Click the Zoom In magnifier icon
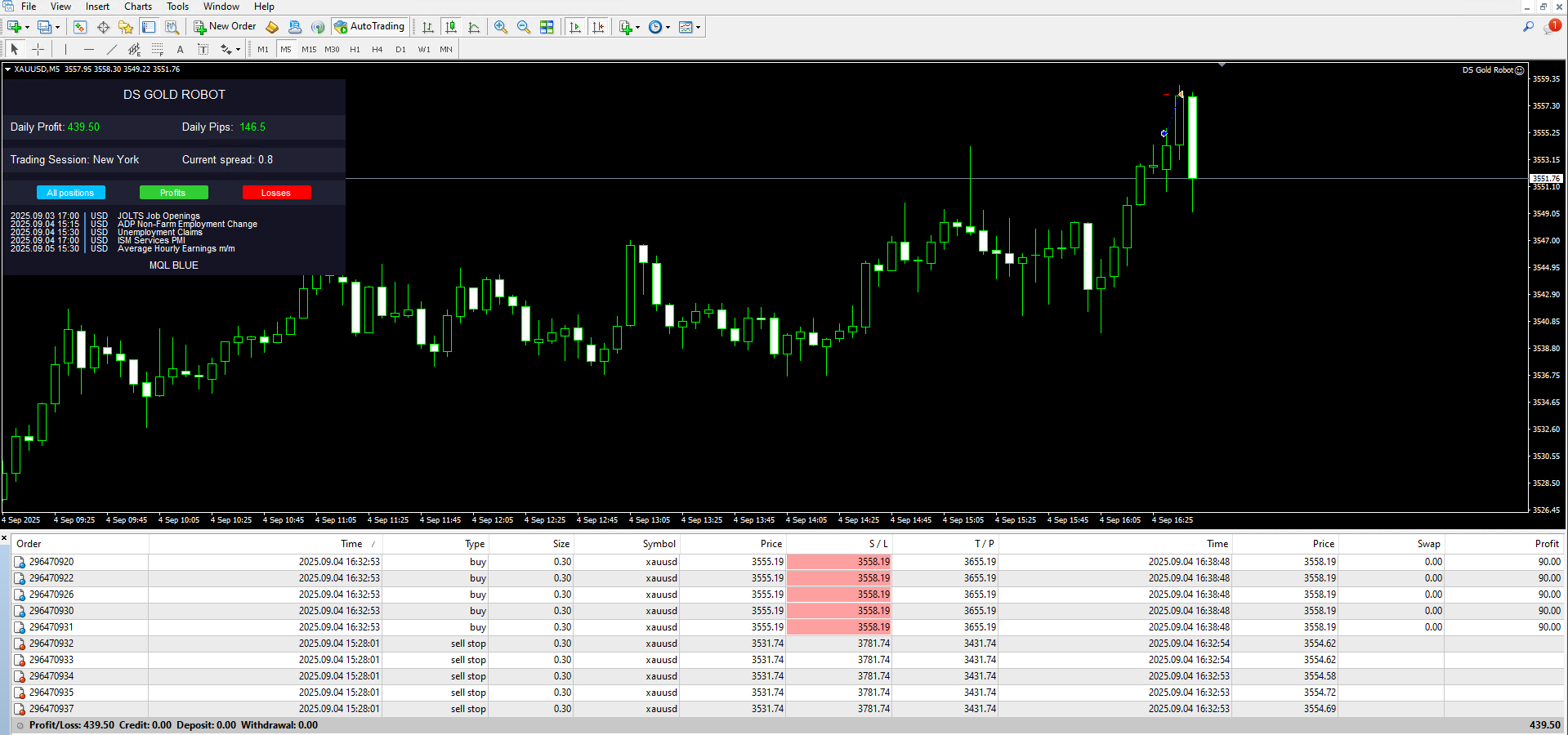 click(501, 26)
